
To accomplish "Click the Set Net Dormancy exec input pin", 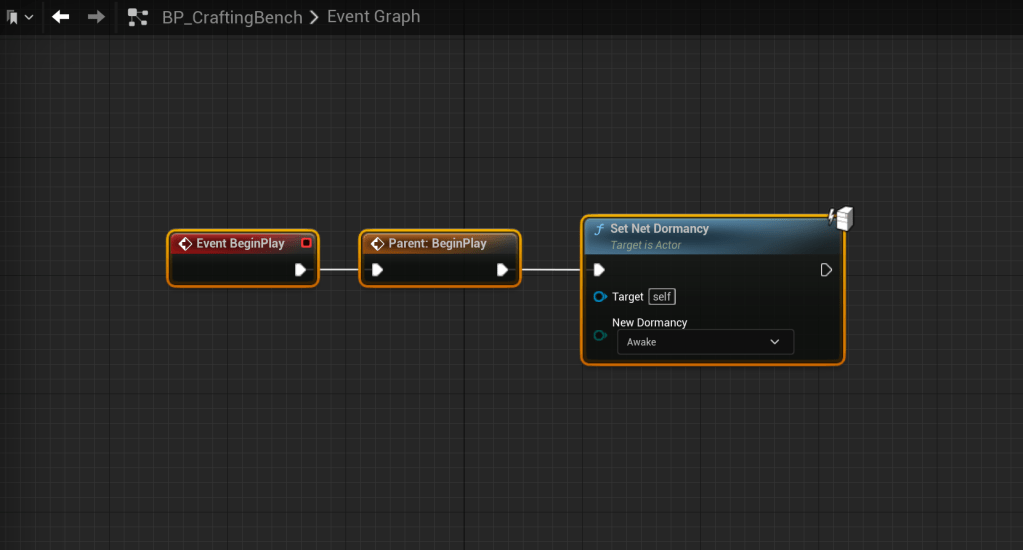I will (599, 270).
